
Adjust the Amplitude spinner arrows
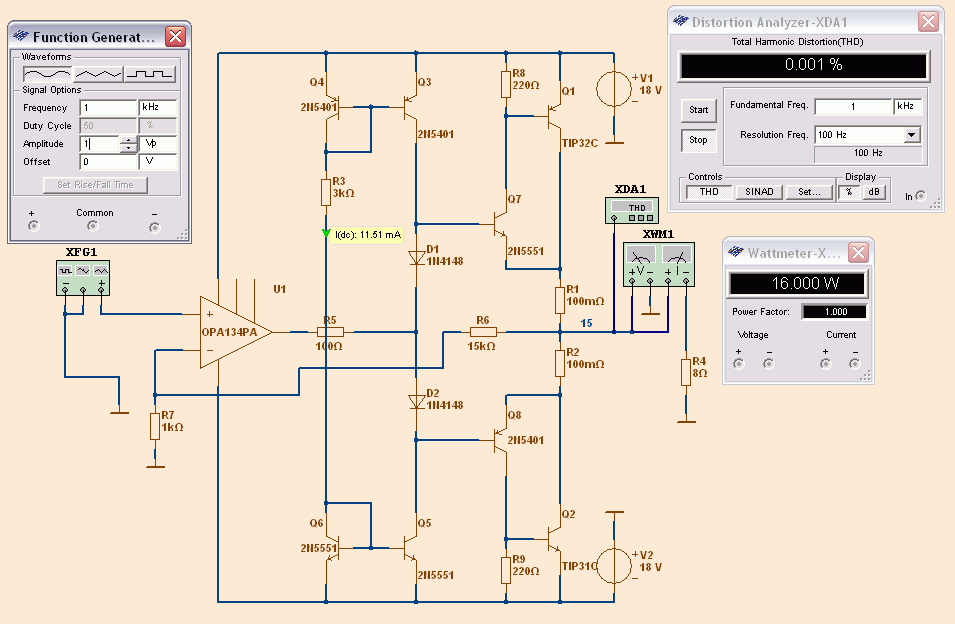pos(128,144)
